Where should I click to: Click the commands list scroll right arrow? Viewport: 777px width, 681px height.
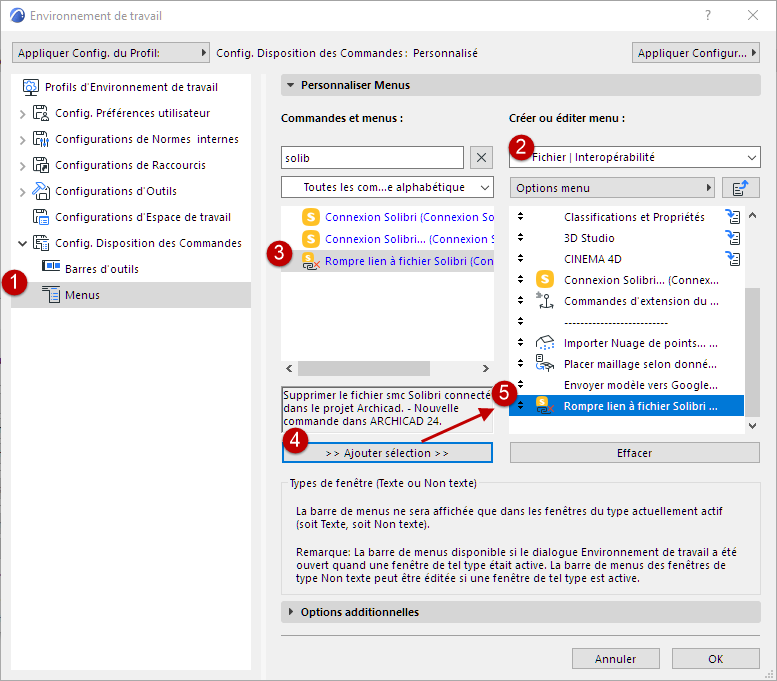click(x=486, y=368)
